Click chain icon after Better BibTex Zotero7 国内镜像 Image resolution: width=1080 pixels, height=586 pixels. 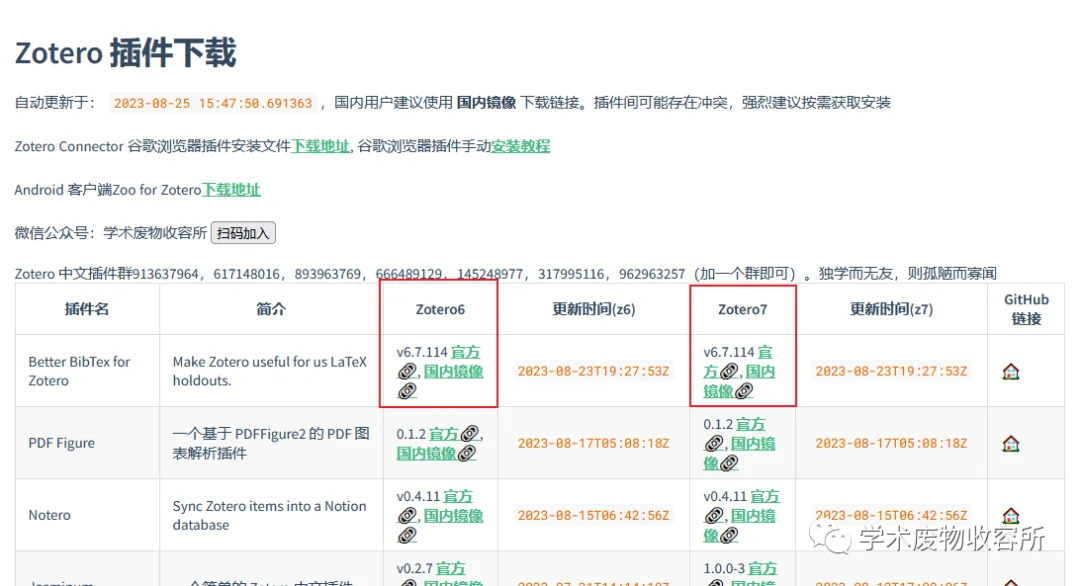tap(744, 391)
